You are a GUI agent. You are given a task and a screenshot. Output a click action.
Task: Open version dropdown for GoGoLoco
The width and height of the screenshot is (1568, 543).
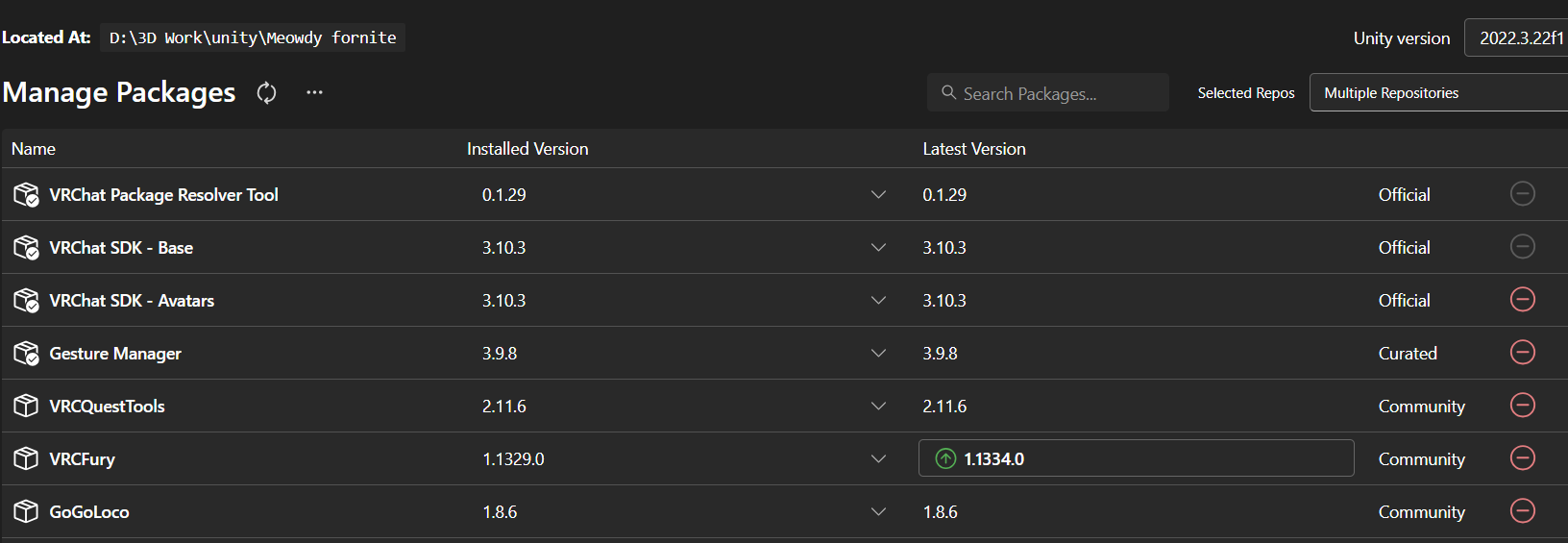point(878,512)
